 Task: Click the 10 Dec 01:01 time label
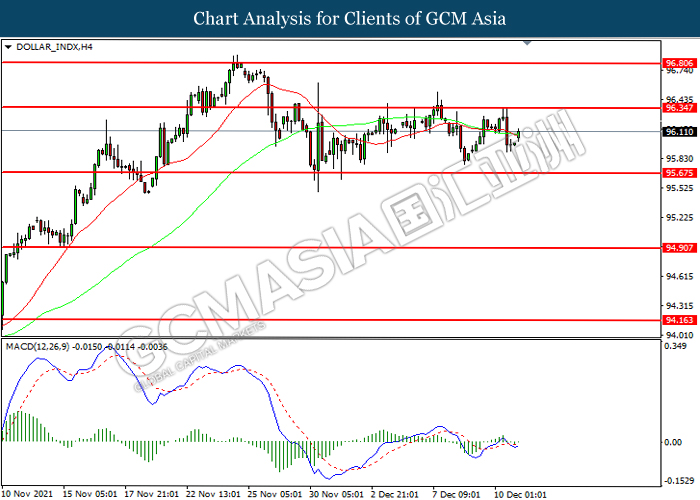click(520, 494)
